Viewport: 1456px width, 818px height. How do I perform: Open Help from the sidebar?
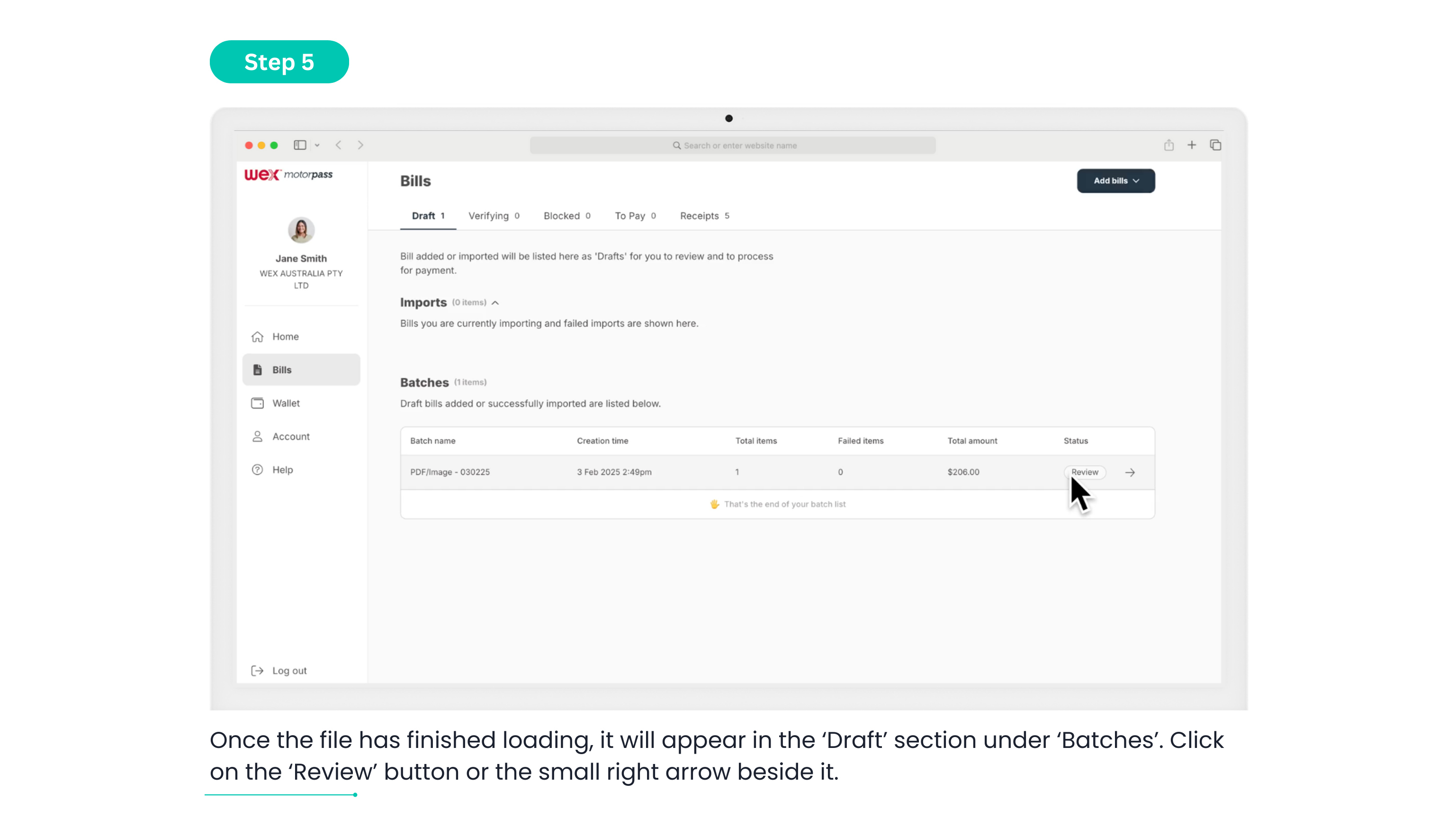pos(282,470)
